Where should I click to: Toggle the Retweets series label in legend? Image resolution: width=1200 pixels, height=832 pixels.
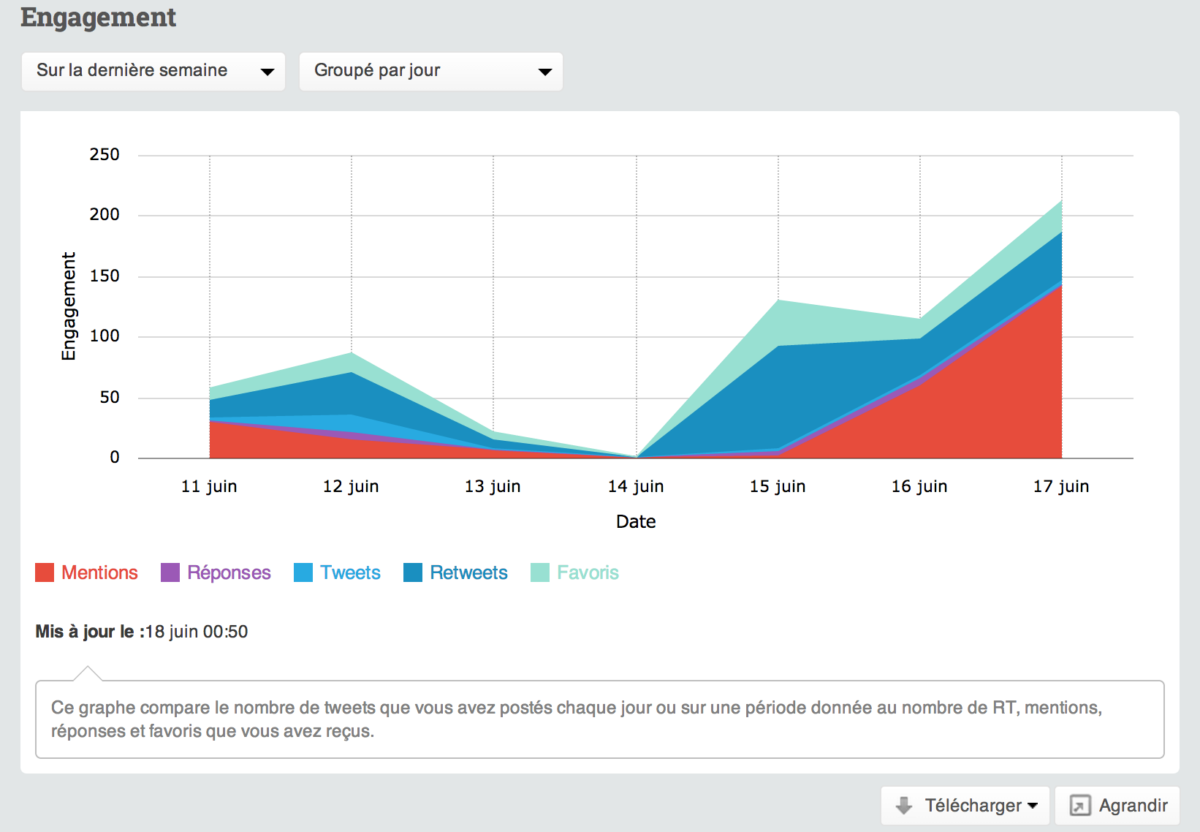(468, 573)
